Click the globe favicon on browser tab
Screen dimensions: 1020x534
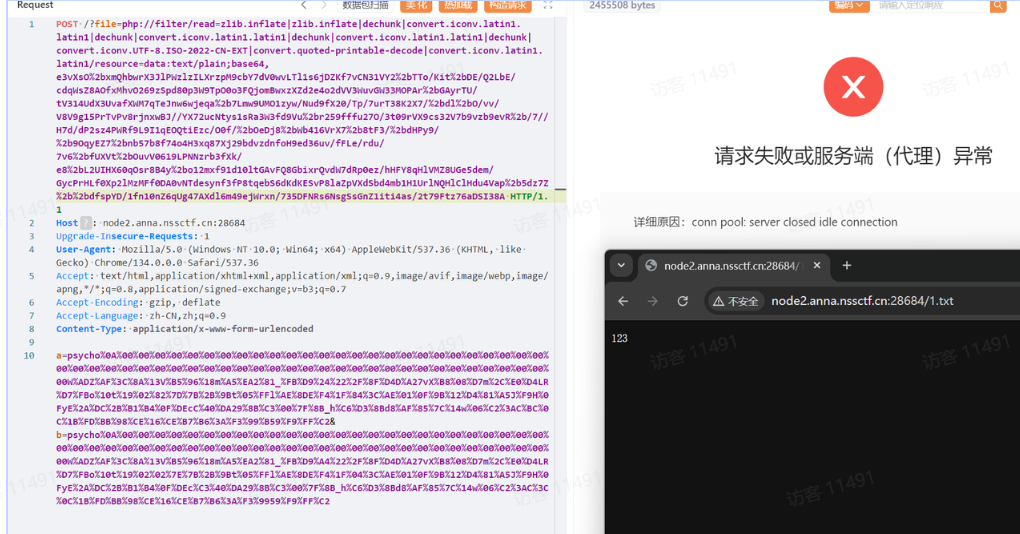point(651,265)
